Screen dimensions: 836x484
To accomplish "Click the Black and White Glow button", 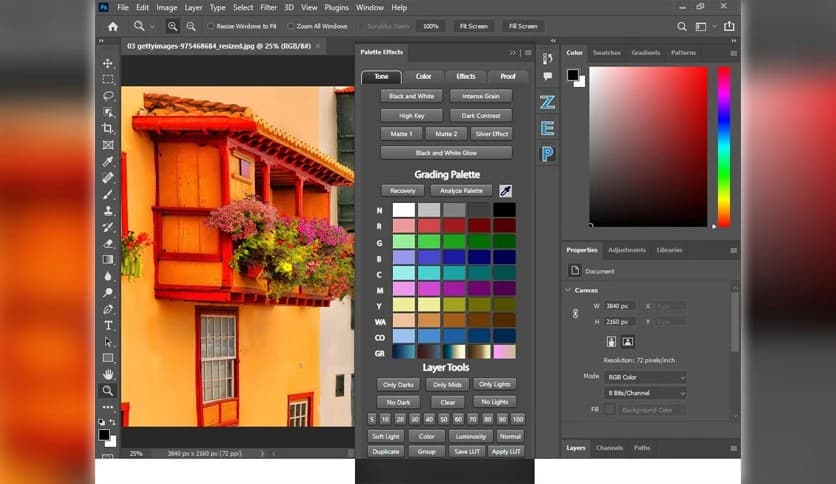I will [446, 153].
